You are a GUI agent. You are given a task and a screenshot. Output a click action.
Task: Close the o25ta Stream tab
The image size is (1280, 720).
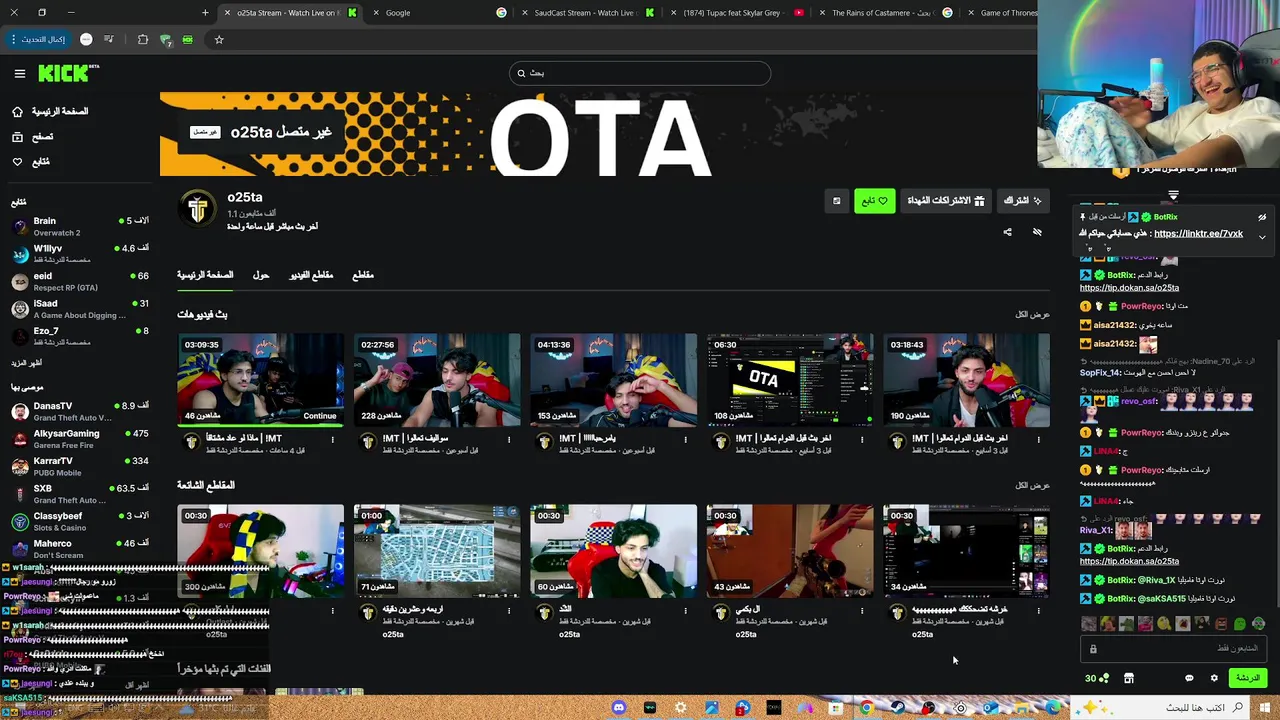(x=227, y=13)
